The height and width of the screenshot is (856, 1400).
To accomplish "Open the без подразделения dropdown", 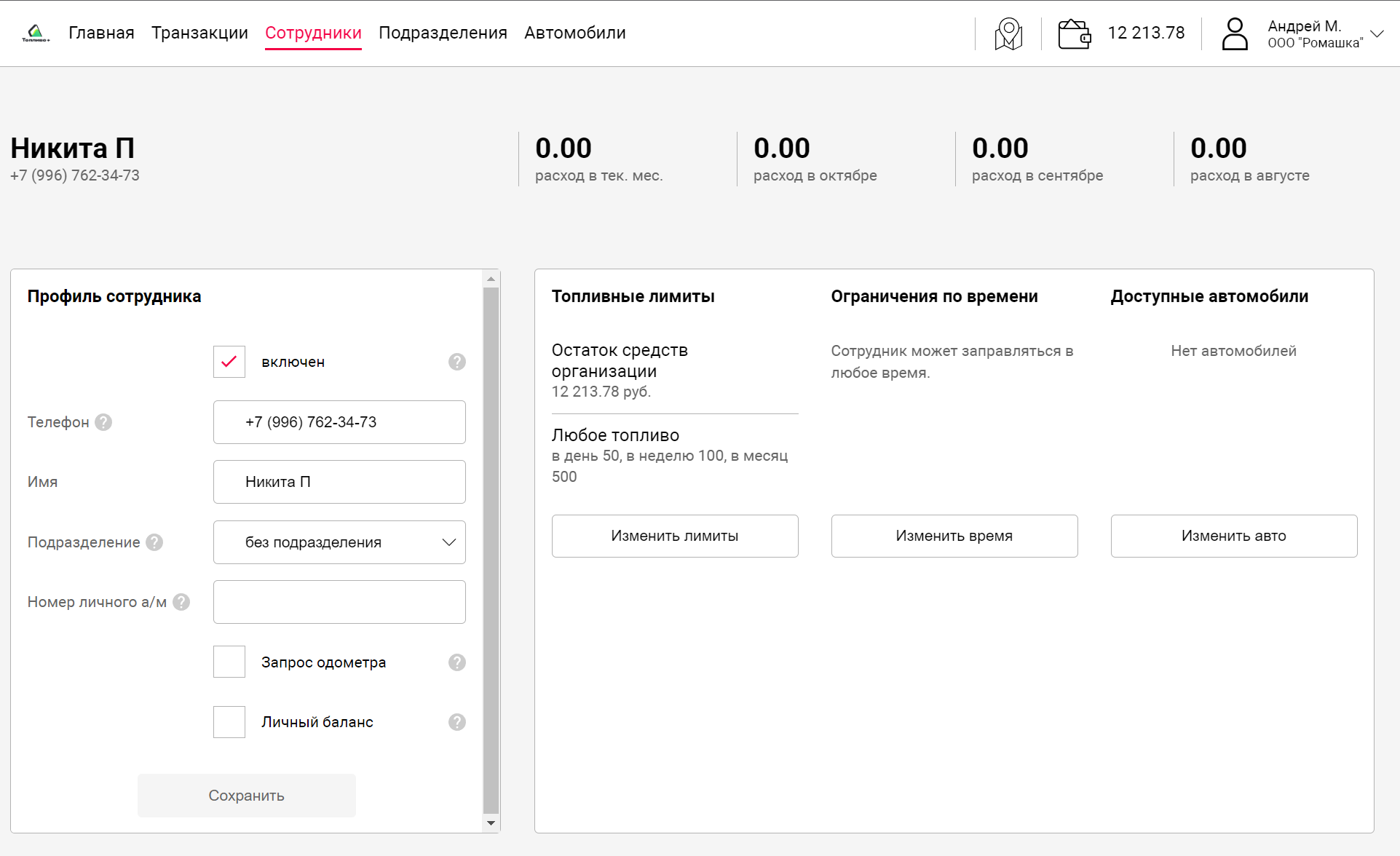I will point(339,542).
